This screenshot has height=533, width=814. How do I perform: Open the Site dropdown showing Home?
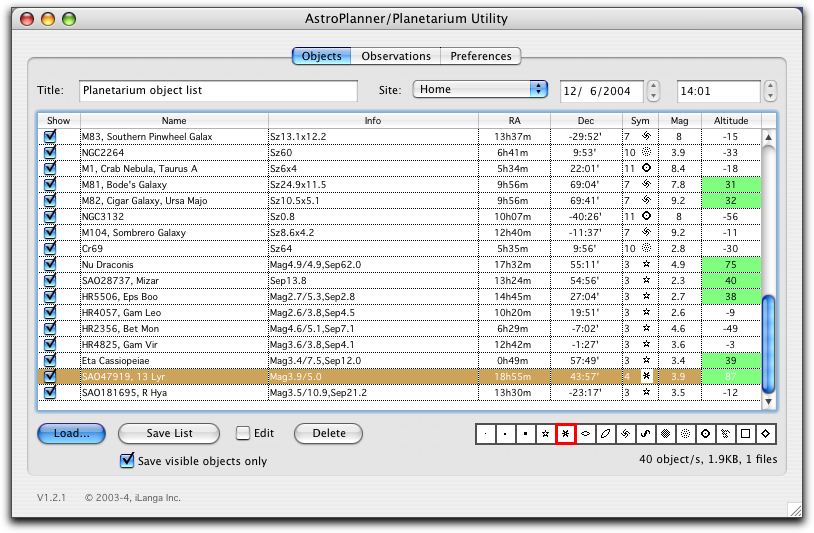pos(480,89)
